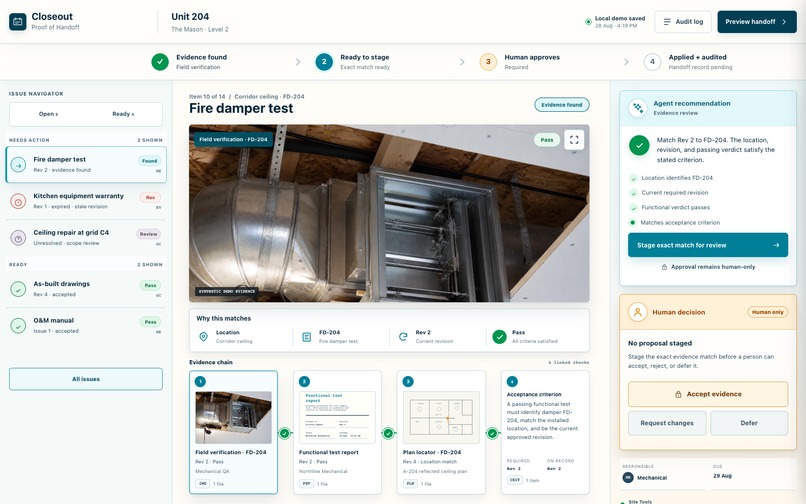Expand the evidence photo to fullscreen
Image resolution: width=806 pixels, height=504 pixels.
(574, 140)
